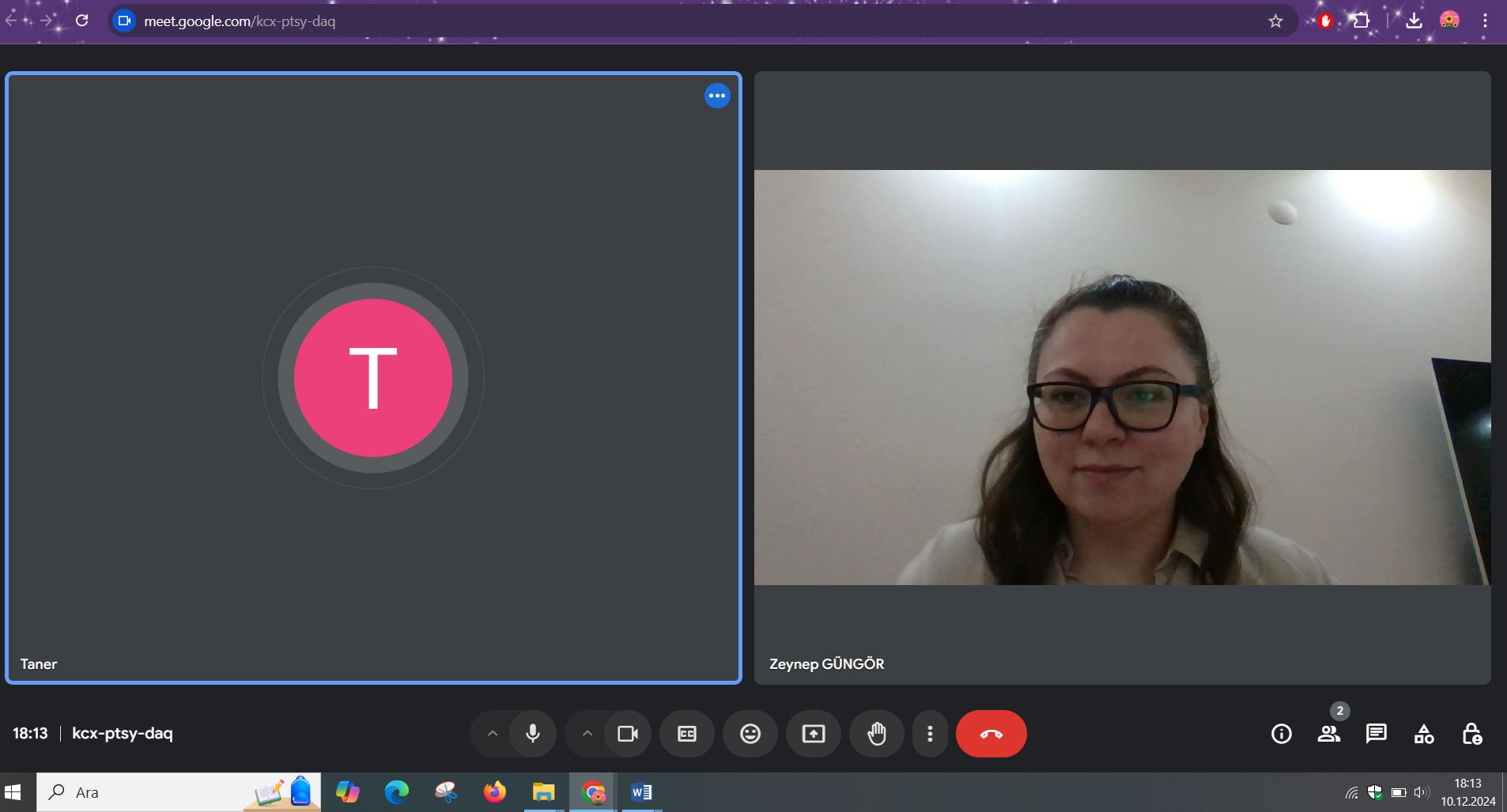This screenshot has height=812, width=1507.
Task: Open volume speaker icon in tray
Action: point(1422,792)
